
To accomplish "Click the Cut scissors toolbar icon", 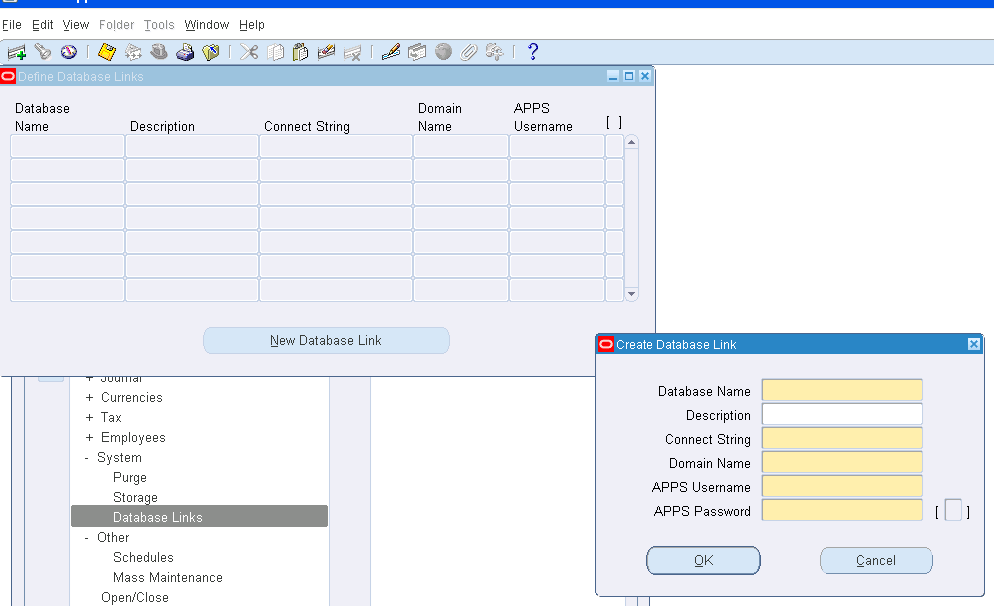I will point(249,52).
